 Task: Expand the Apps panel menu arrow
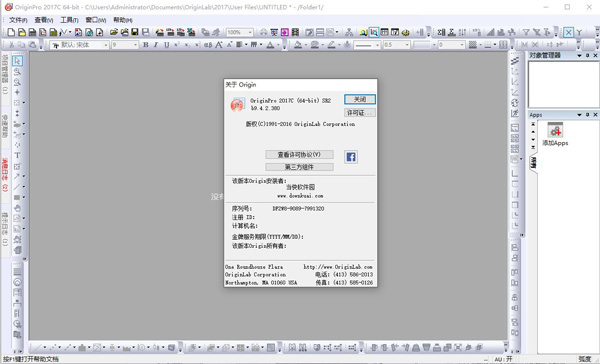579,115
